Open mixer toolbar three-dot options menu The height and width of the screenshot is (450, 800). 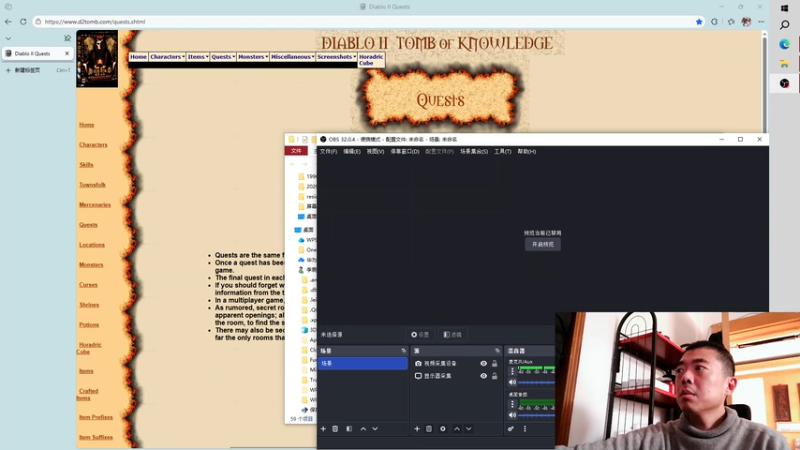(x=524, y=429)
